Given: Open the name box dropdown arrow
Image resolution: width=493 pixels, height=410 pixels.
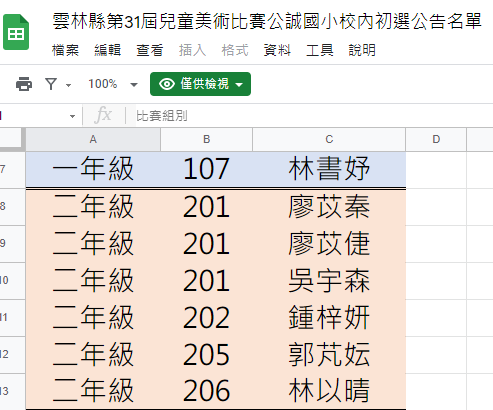Looking at the screenshot, I should tap(72, 116).
